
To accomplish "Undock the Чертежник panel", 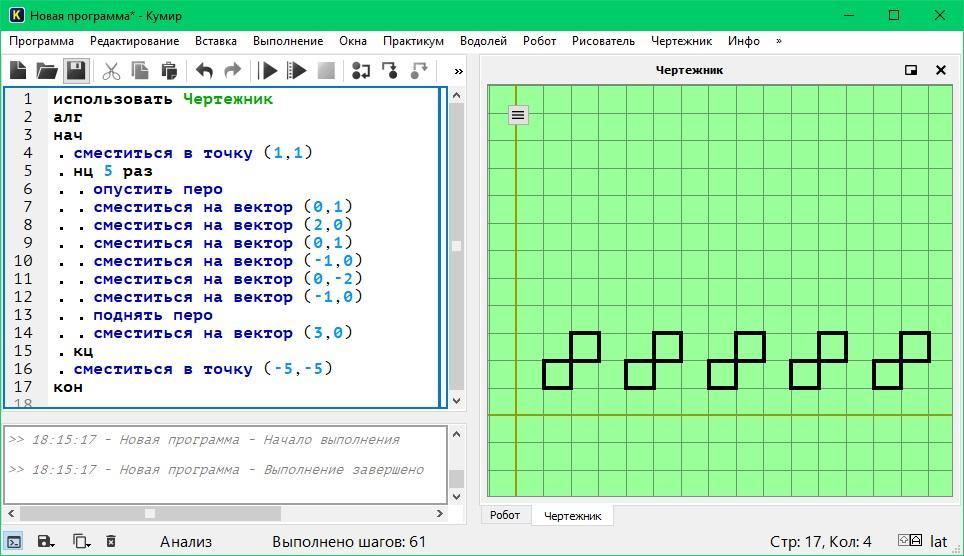I will click(911, 70).
